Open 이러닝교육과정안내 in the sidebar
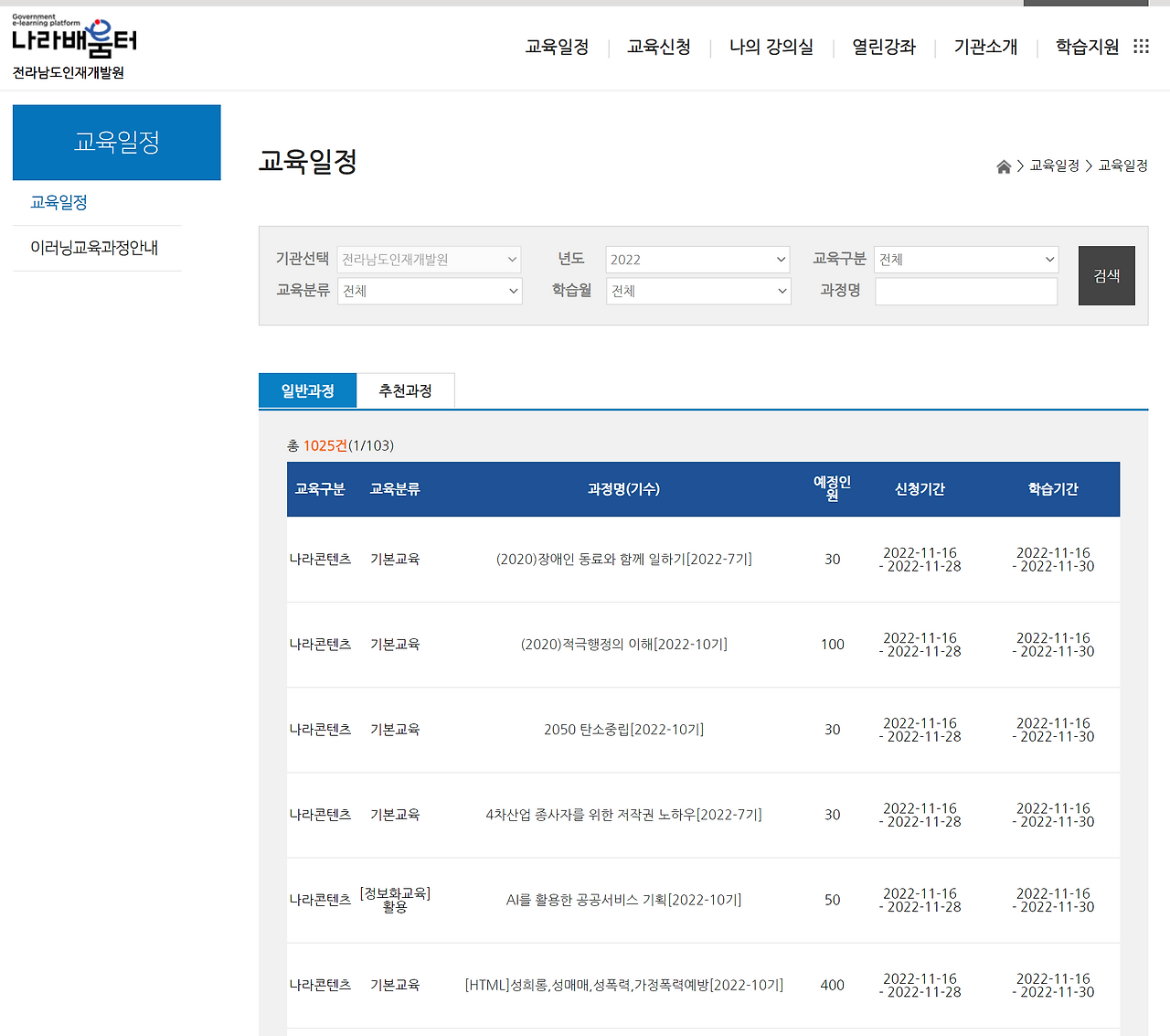The height and width of the screenshot is (1036, 1170). [97, 248]
